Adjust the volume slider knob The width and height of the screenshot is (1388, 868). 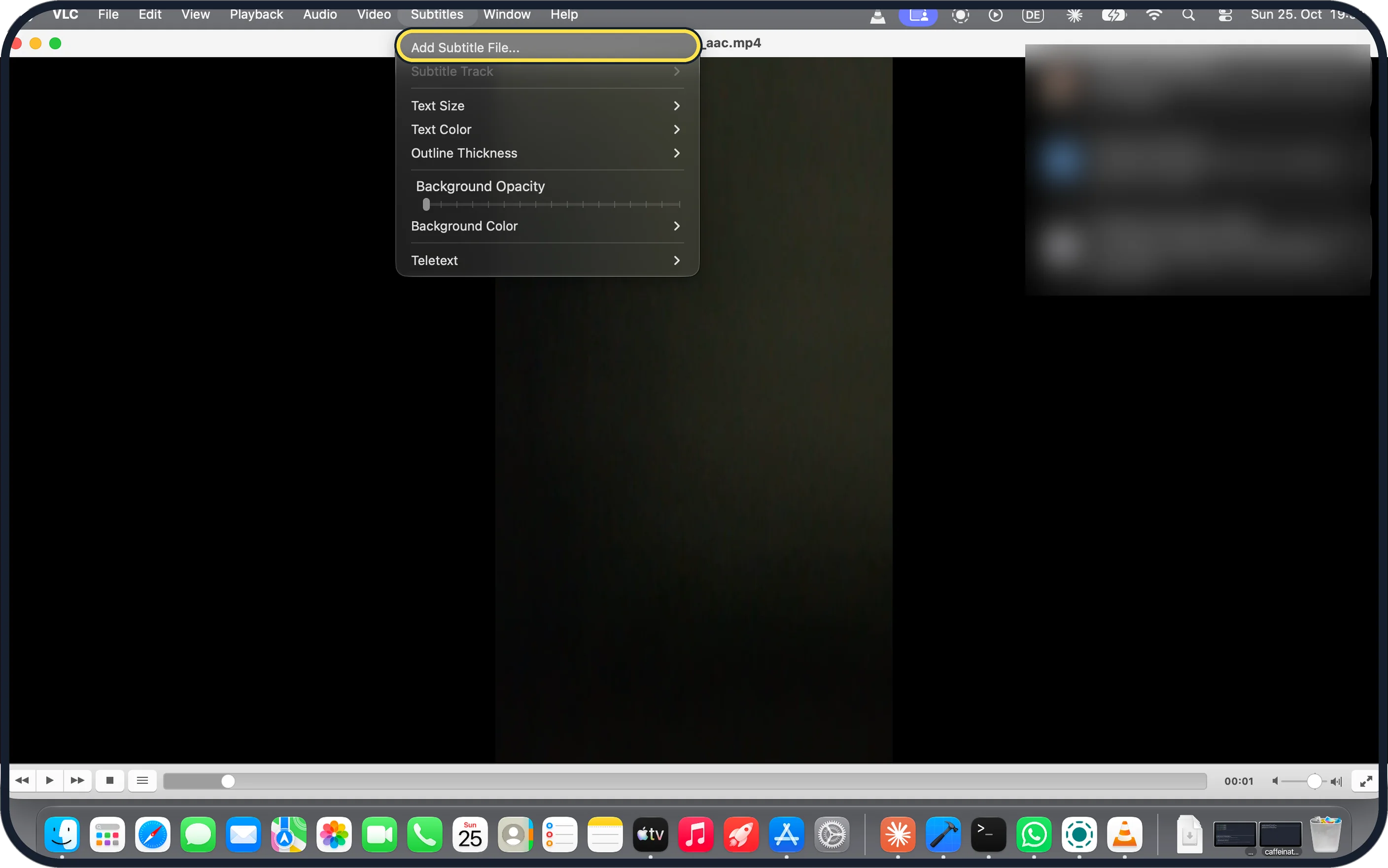click(1314, 781)
